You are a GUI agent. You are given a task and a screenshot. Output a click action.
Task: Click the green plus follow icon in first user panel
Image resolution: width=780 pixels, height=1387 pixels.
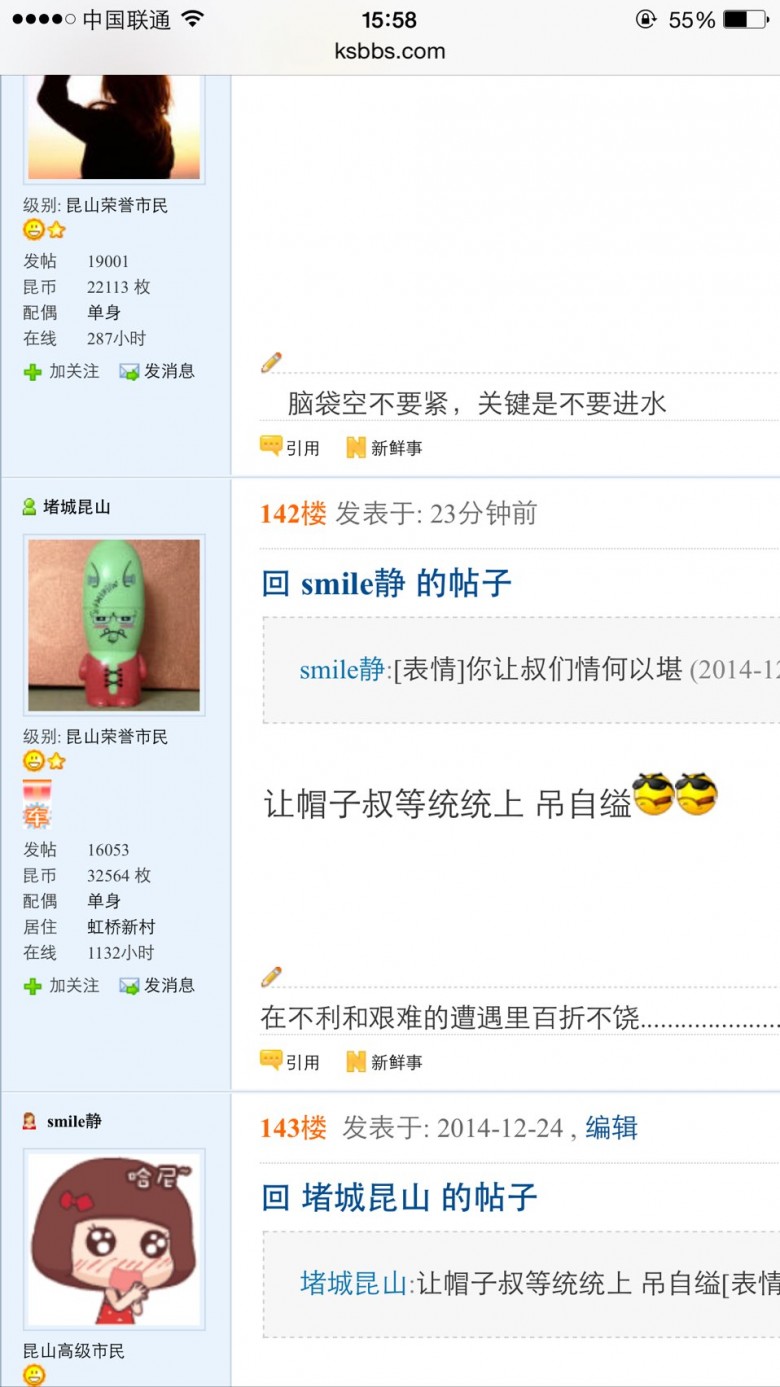click(33, 372)
